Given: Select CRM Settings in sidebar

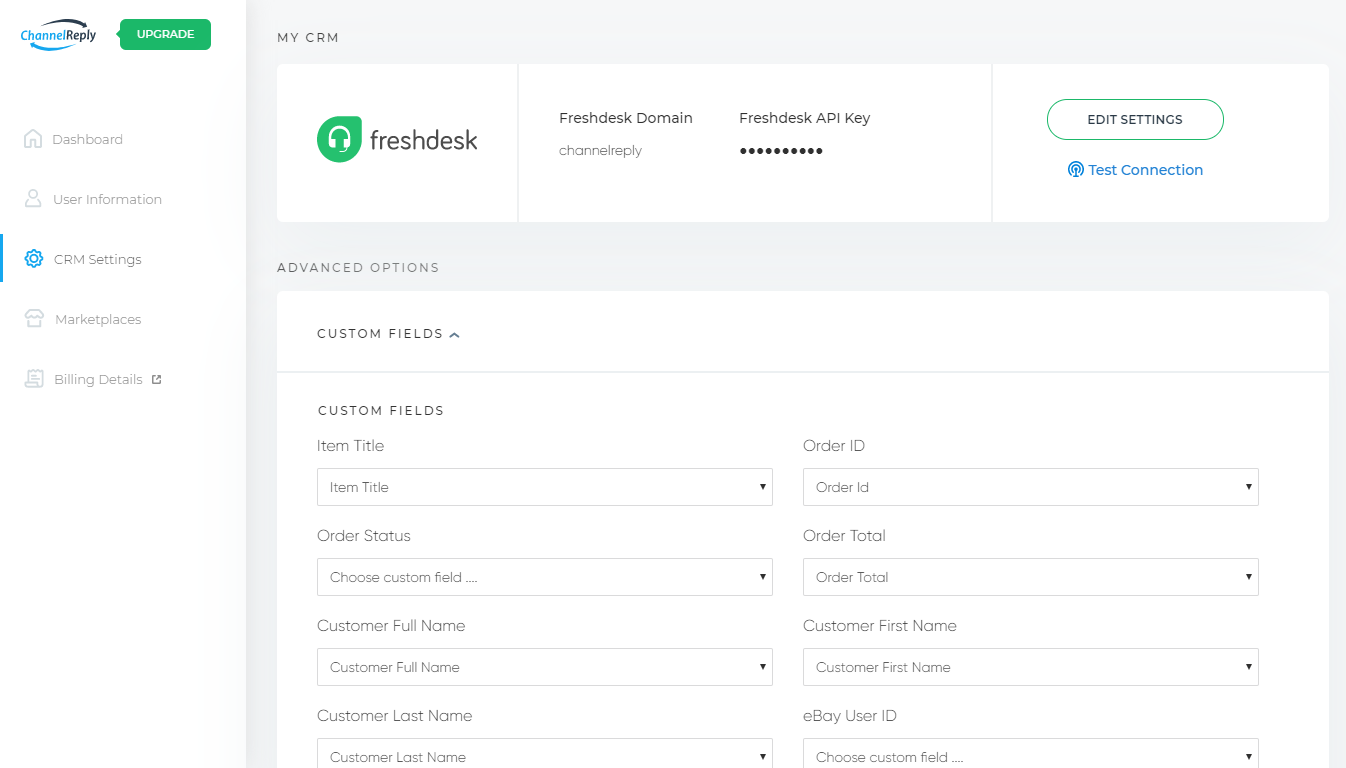Looking at the screenshot, I should tap(98, 259).
